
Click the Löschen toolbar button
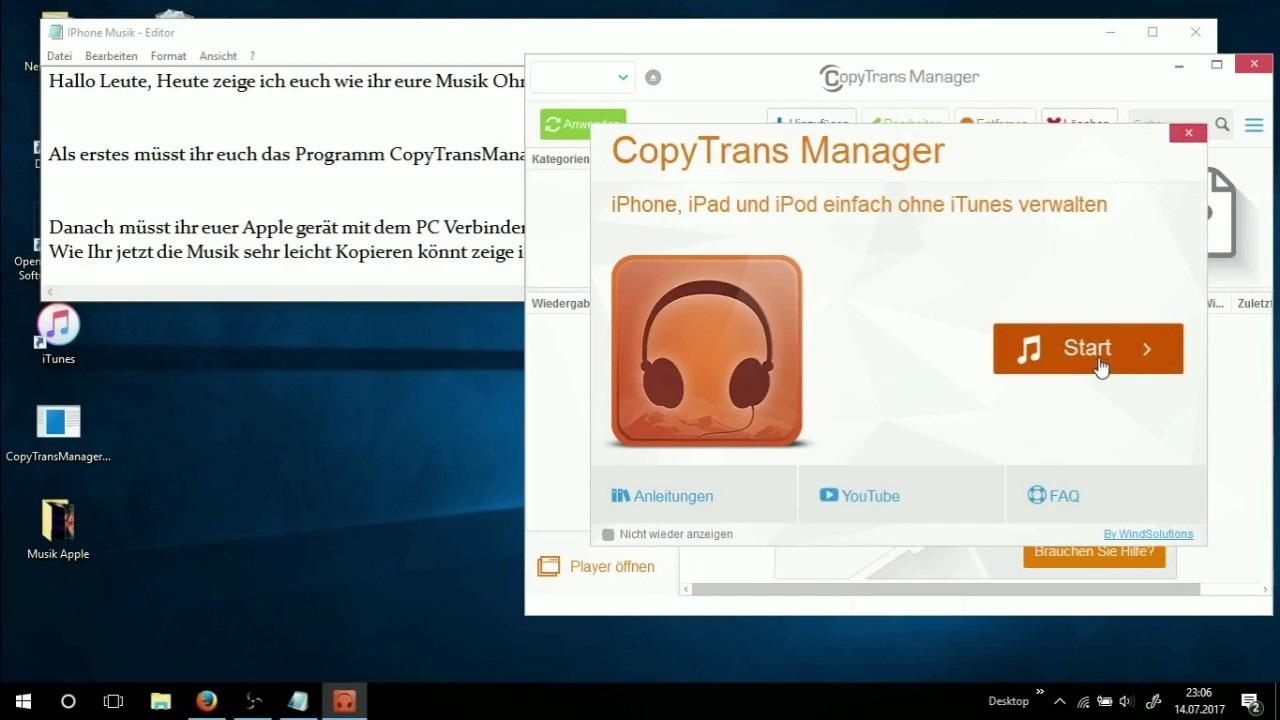point(1079,120)
